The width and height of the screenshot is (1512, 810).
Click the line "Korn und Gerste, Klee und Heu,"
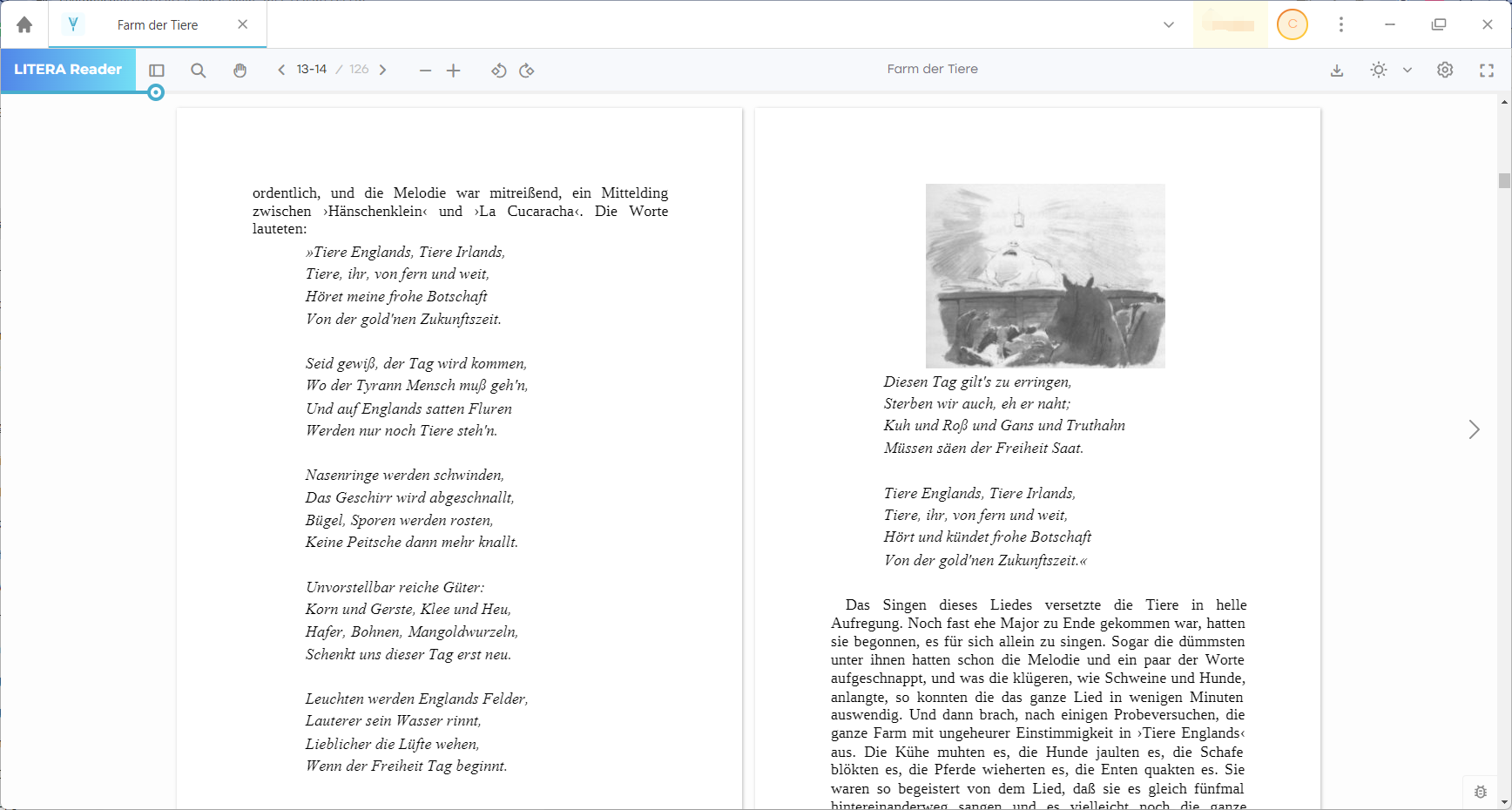tap(408, 609)
